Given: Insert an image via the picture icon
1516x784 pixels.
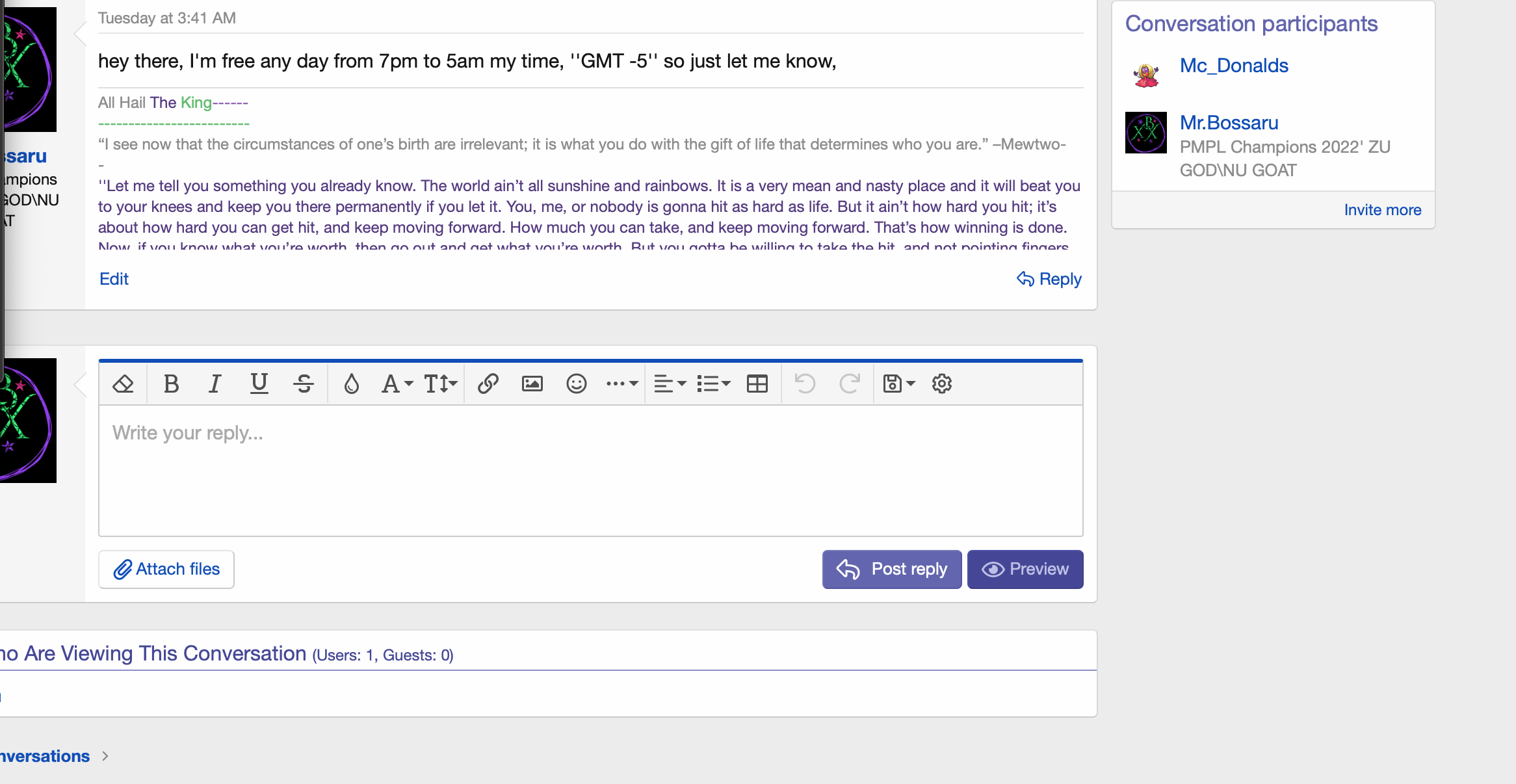Looking at the screenshot, I should point(532,384).
